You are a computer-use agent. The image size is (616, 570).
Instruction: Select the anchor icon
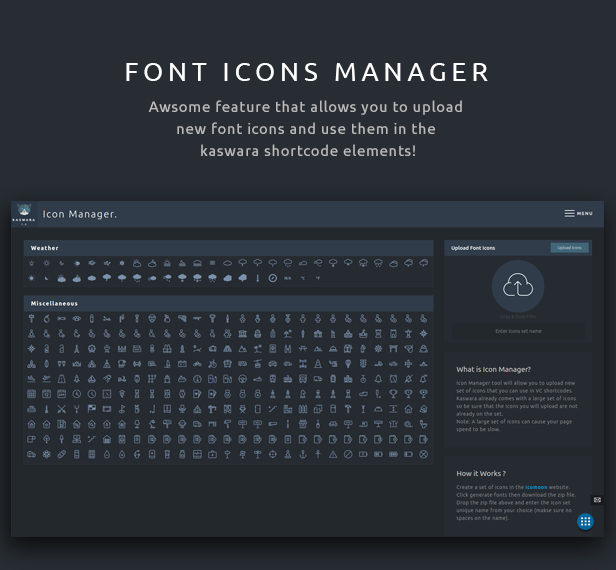303,455
